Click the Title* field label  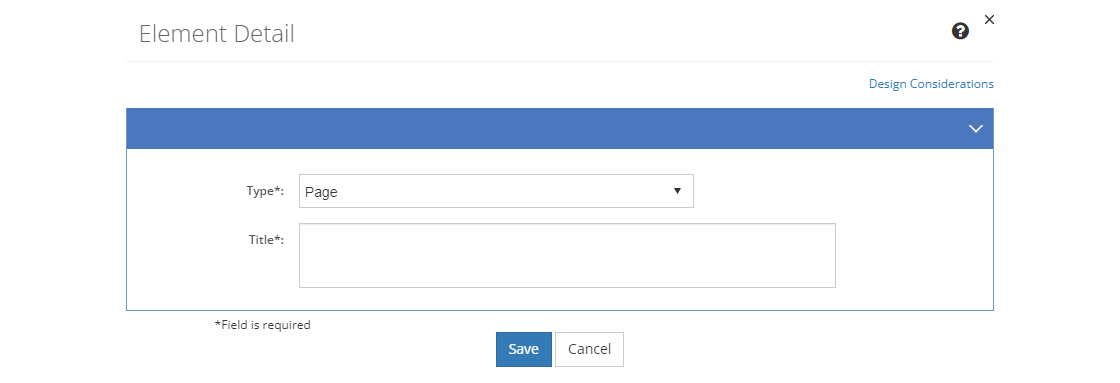(x=266, y=239)
